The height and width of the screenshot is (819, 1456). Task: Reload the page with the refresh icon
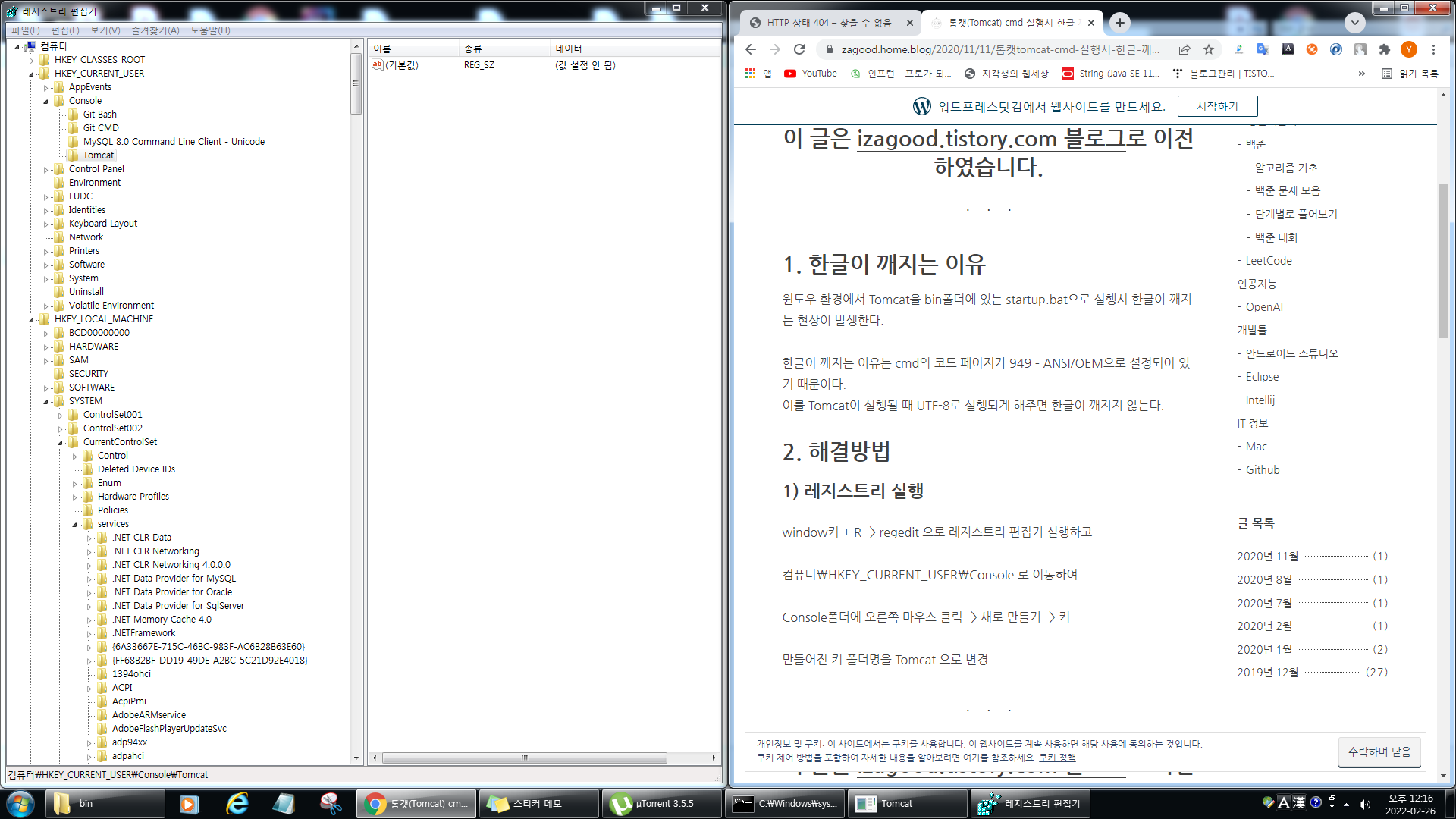(x=799, y=49)
